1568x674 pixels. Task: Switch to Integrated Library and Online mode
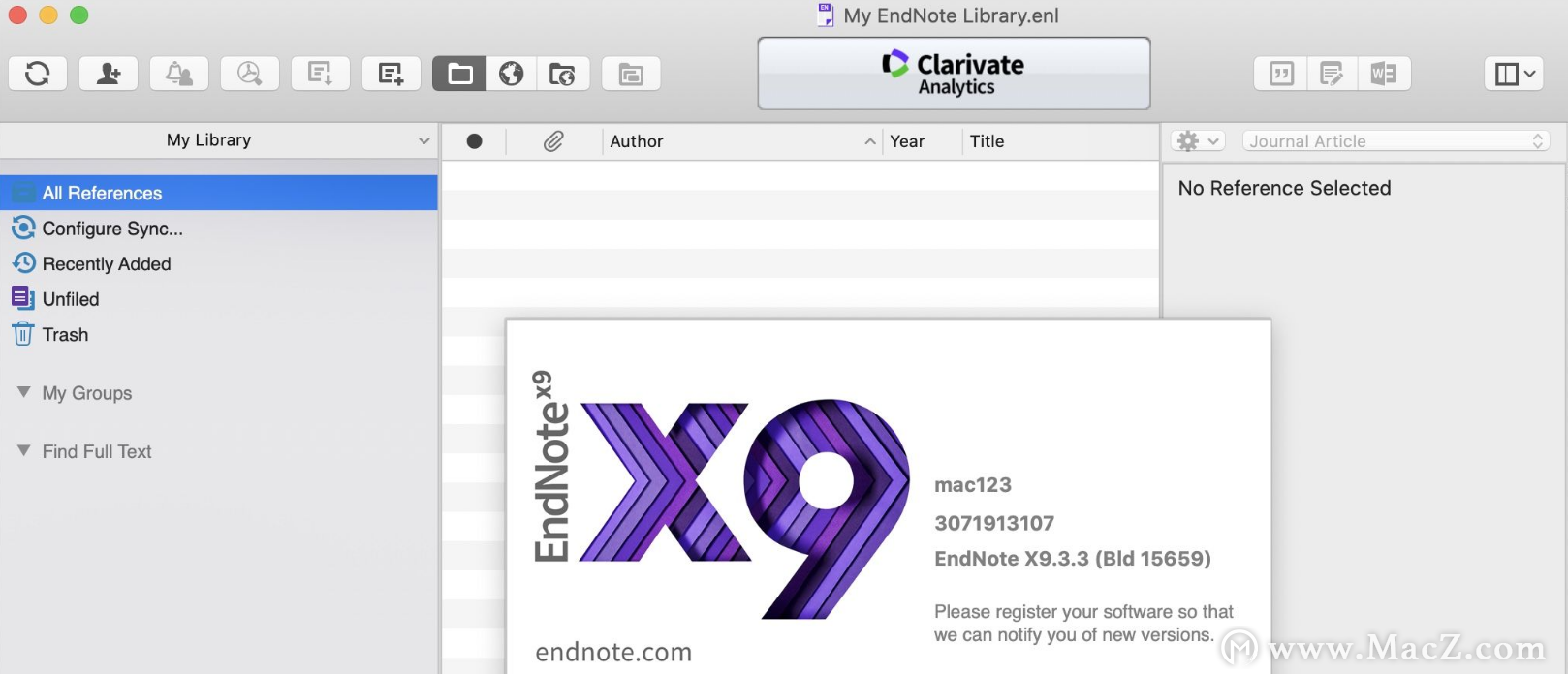(x=563, y=74)
